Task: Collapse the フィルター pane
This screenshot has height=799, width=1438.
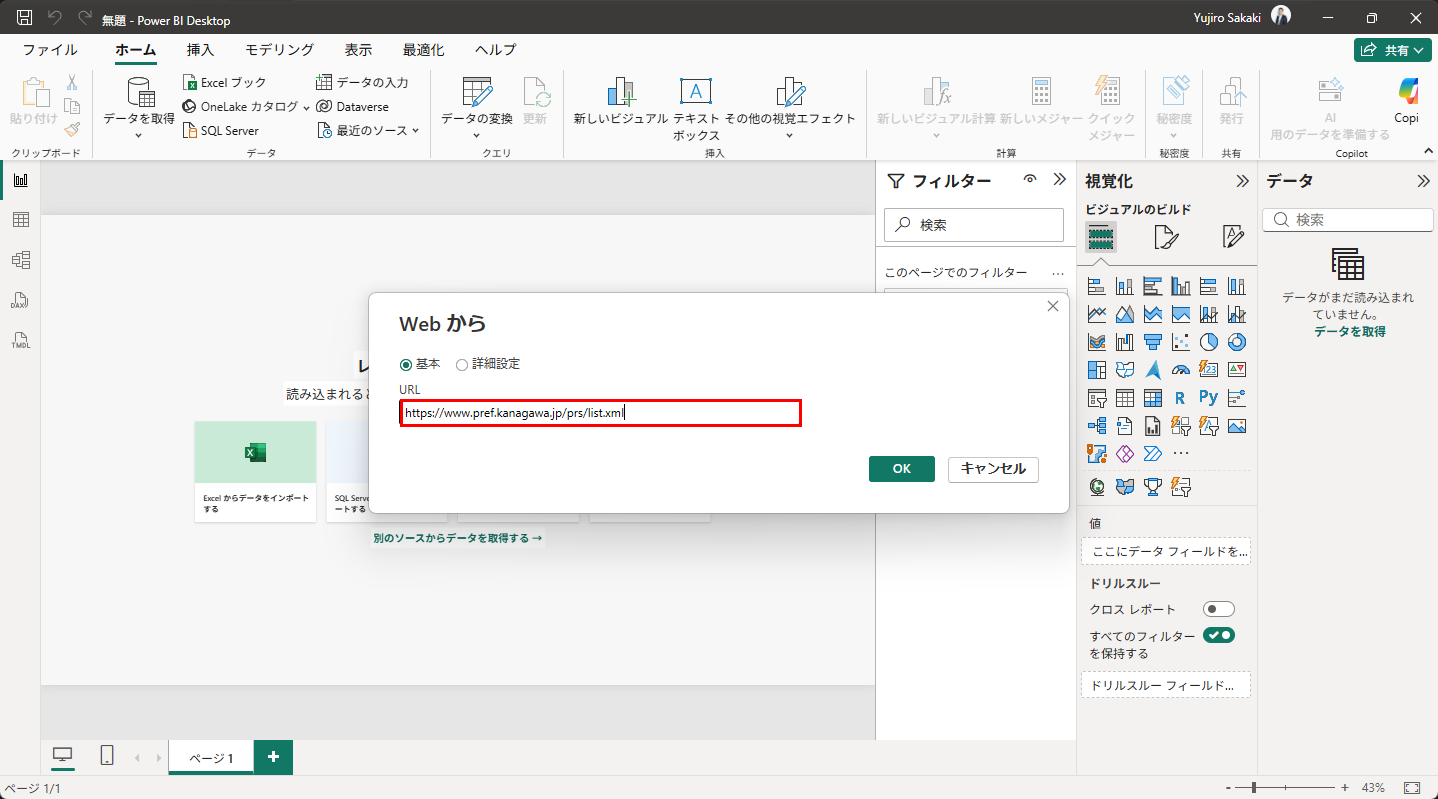Action: (1059, 180)
